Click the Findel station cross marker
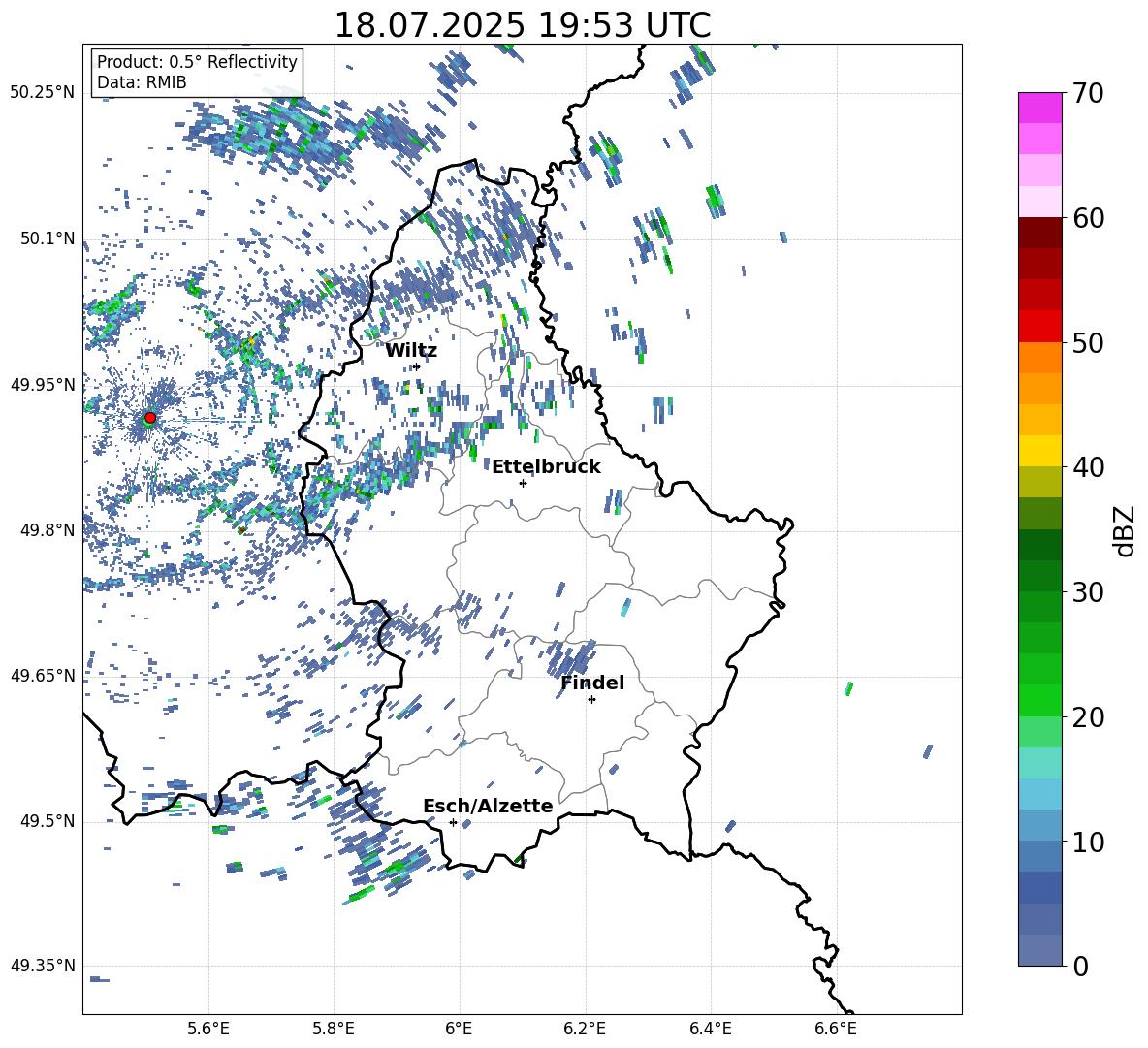Screen dimensions: 1148x1048 coord(591,699)
